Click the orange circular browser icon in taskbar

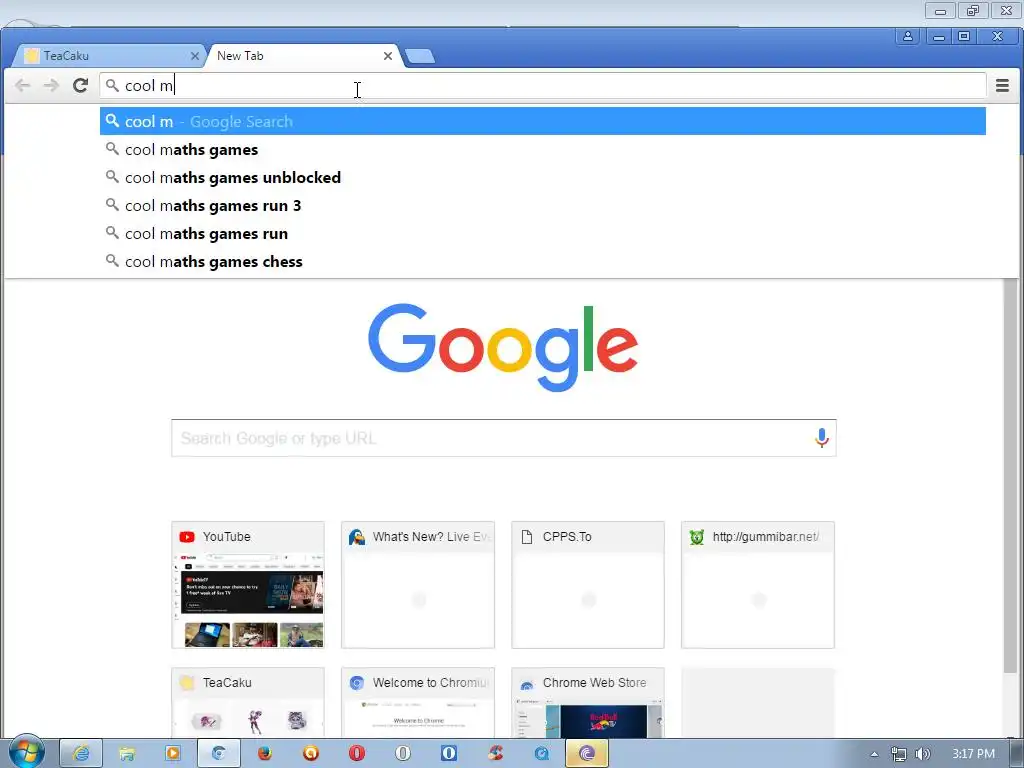(x=311, y=754)
